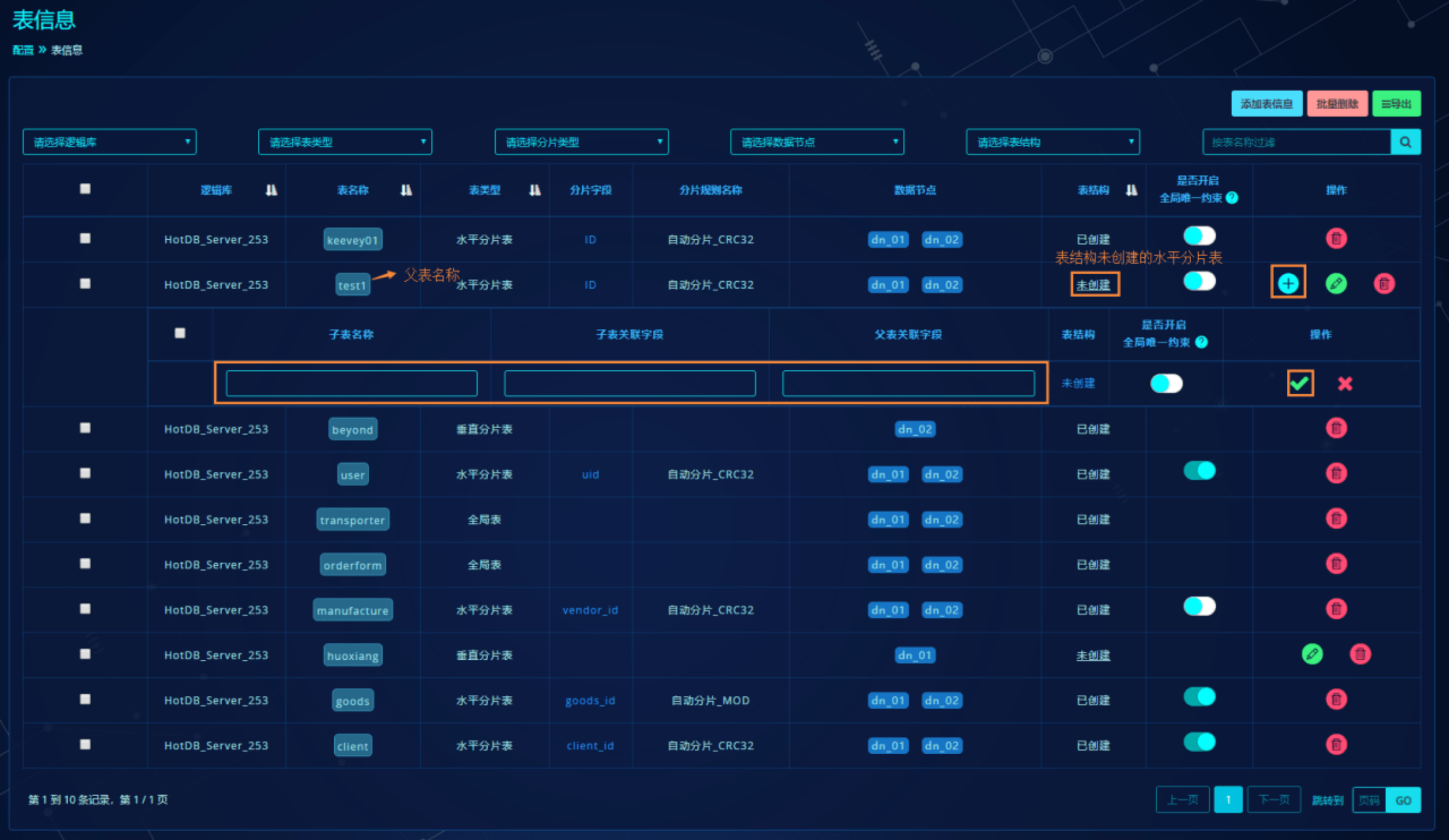Click the help icon beside 全局唯一约束 header
Viewport: 1449px width, 840px height.
coord(1231,198)
